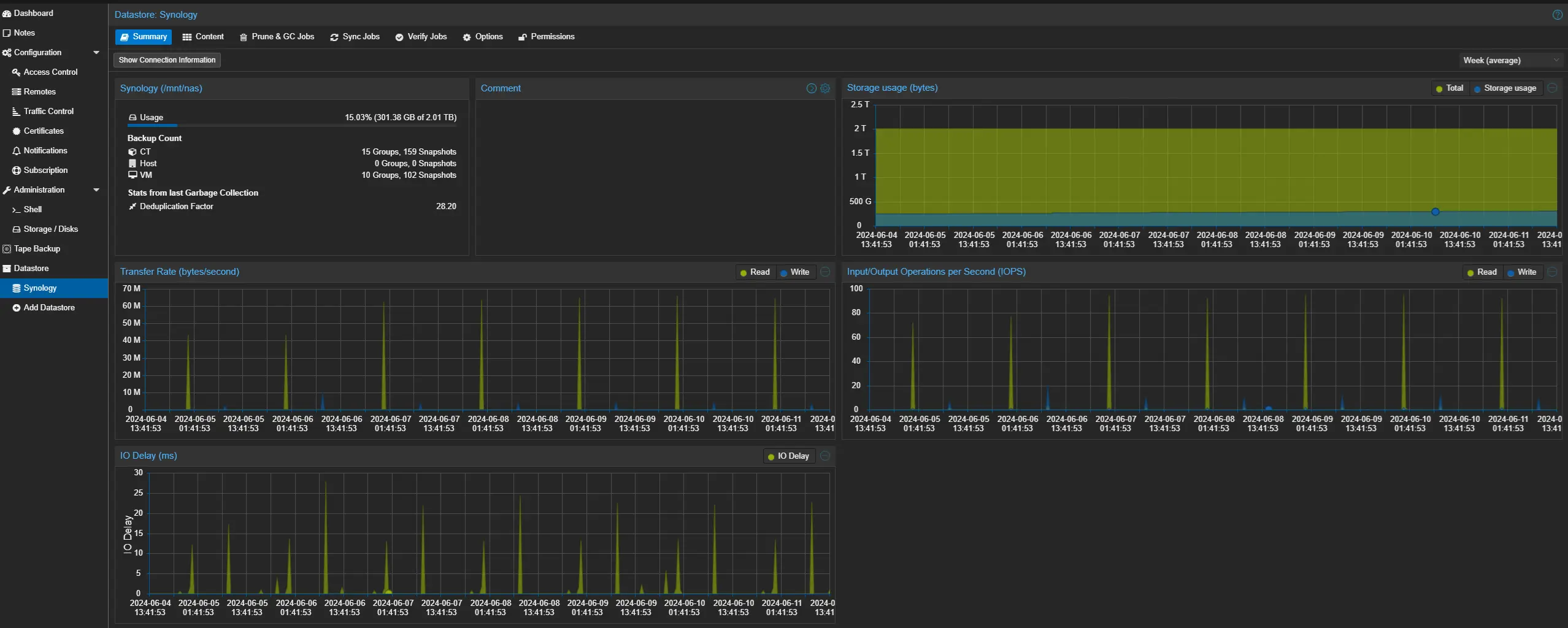Toggle IO Delay legend series
Image resolution: width=1568 pixels, height=628 pixels.
(788, 456)
